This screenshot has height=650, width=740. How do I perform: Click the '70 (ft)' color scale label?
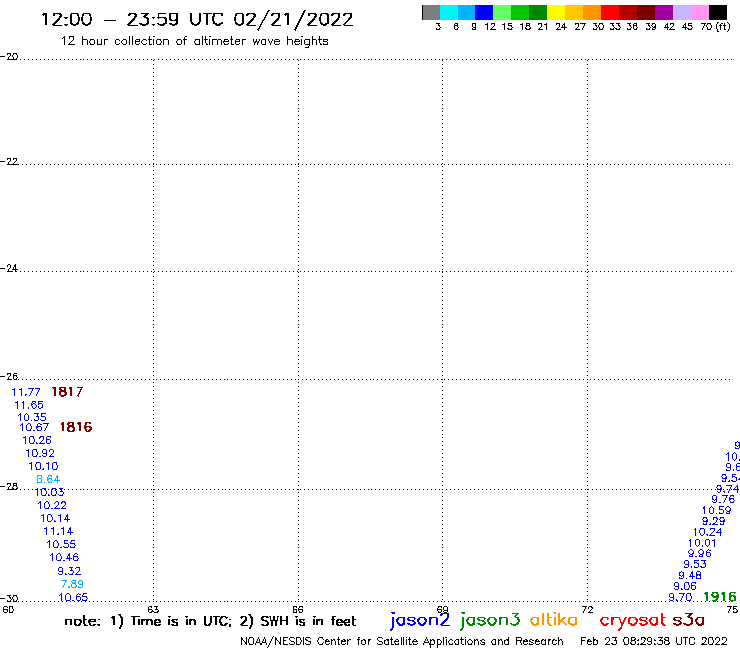(x=715, y=26)
